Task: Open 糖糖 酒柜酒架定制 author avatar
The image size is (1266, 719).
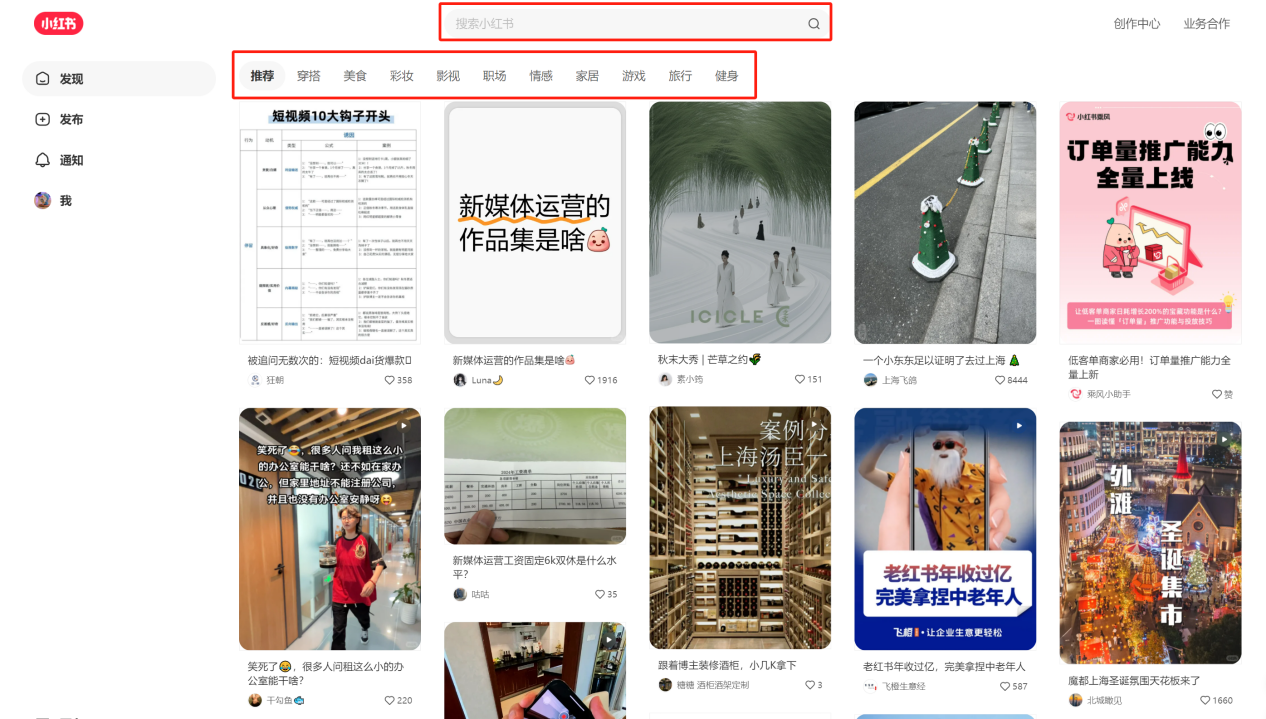Action: coord(665,685)
